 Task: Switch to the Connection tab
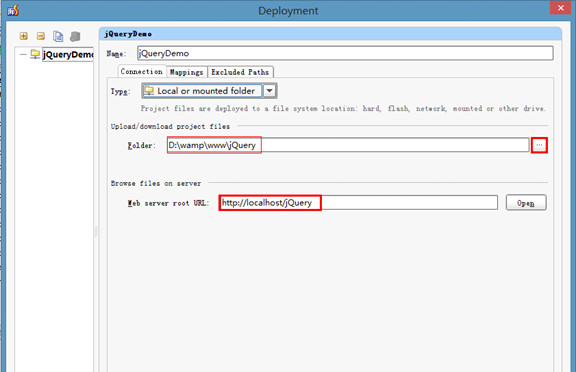click(141, 72)
